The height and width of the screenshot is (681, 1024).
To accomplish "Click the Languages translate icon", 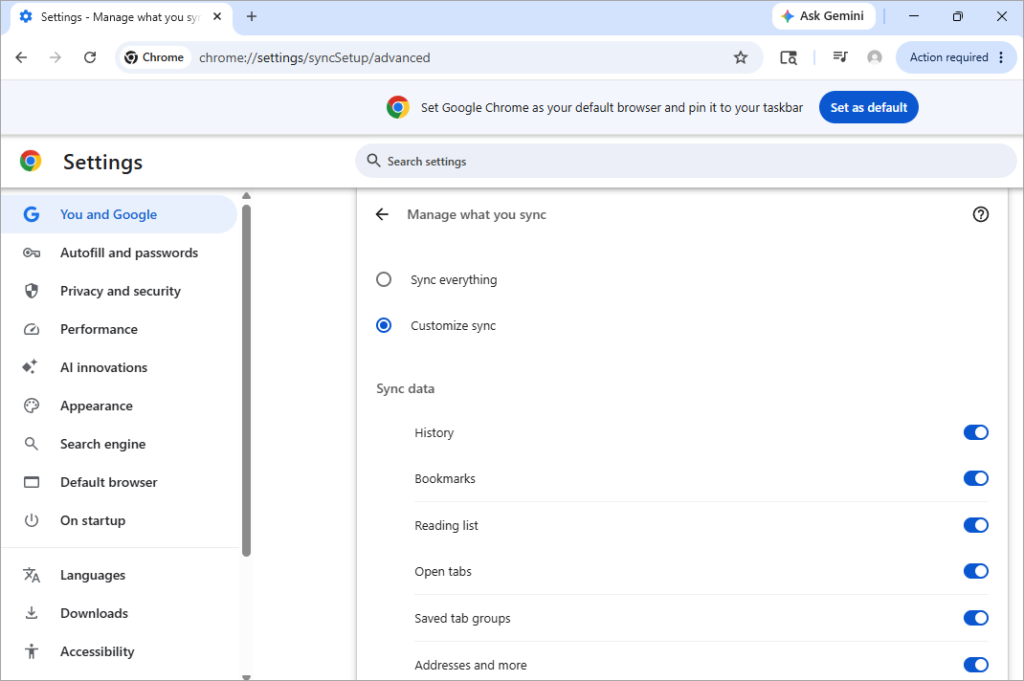I will pos(31,575).
